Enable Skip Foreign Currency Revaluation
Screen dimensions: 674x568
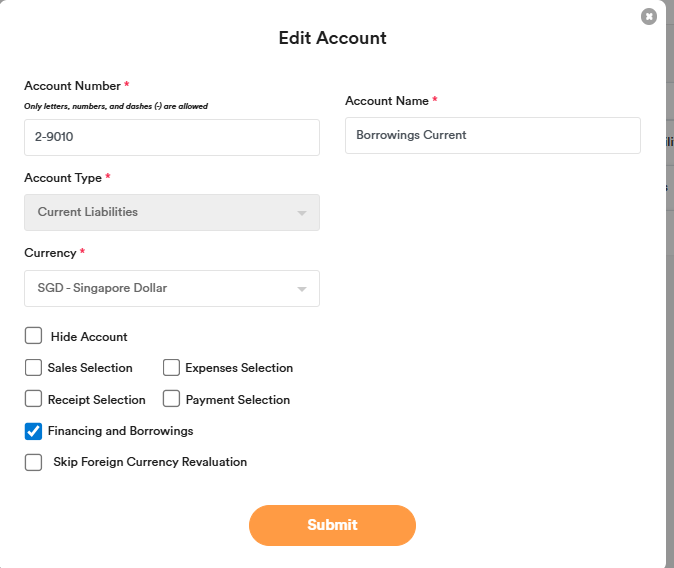pos(34,462)
